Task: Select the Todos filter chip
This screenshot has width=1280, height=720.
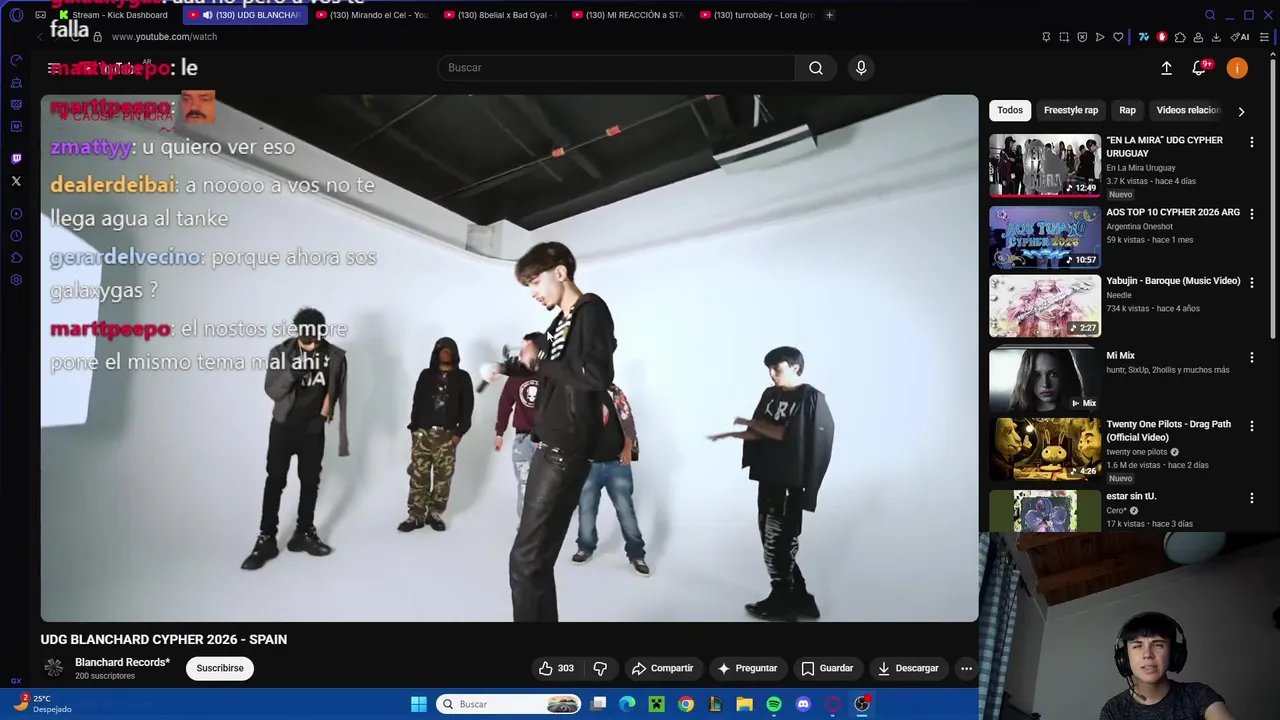Action: pos(1010,110)
